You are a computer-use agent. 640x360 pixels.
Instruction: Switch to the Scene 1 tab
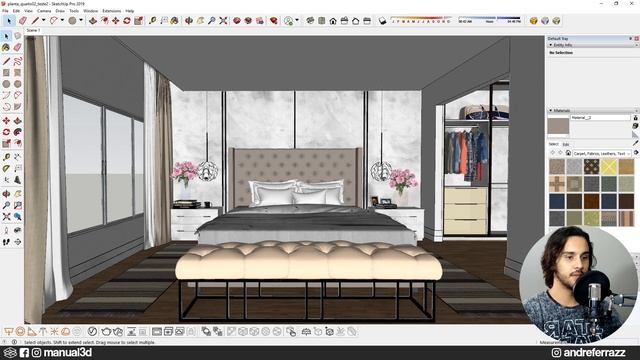[33, 30]
